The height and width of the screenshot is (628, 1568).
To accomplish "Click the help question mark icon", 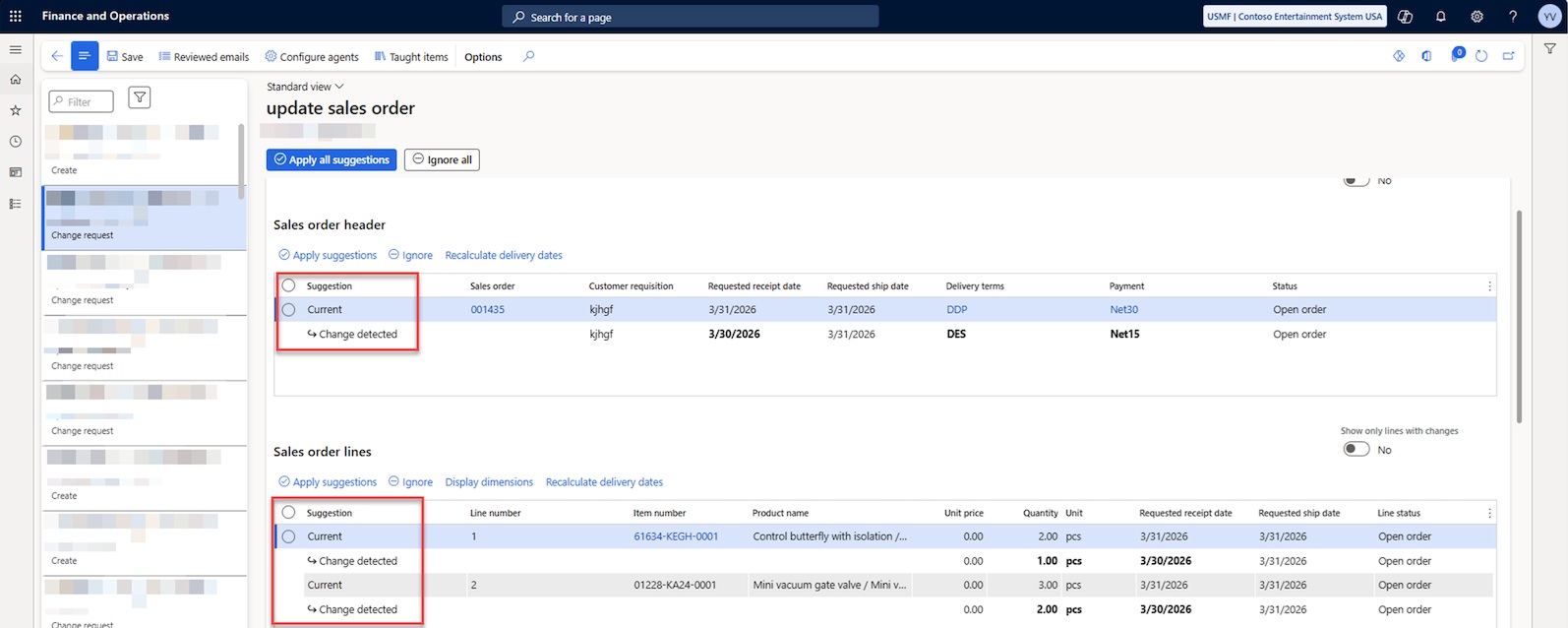I will 1513,17.
